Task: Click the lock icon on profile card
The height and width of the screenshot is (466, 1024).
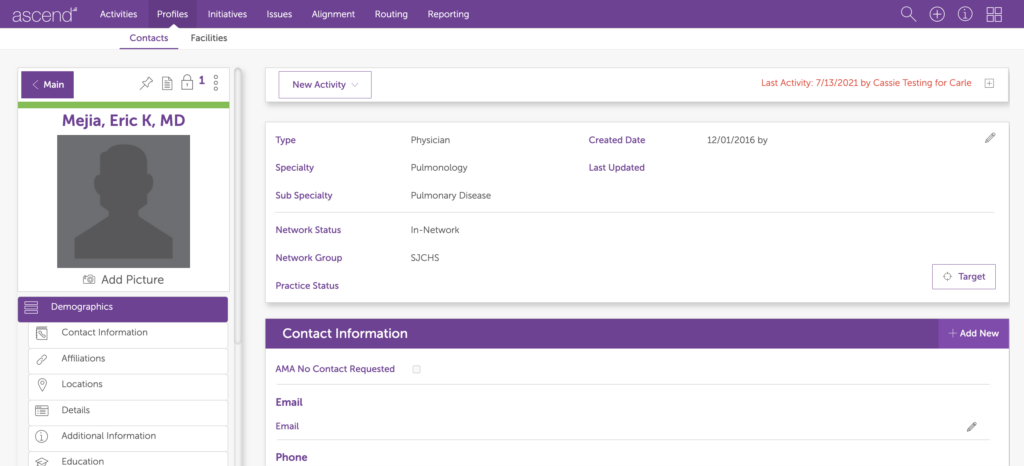Action: click(x=187, y=83)
